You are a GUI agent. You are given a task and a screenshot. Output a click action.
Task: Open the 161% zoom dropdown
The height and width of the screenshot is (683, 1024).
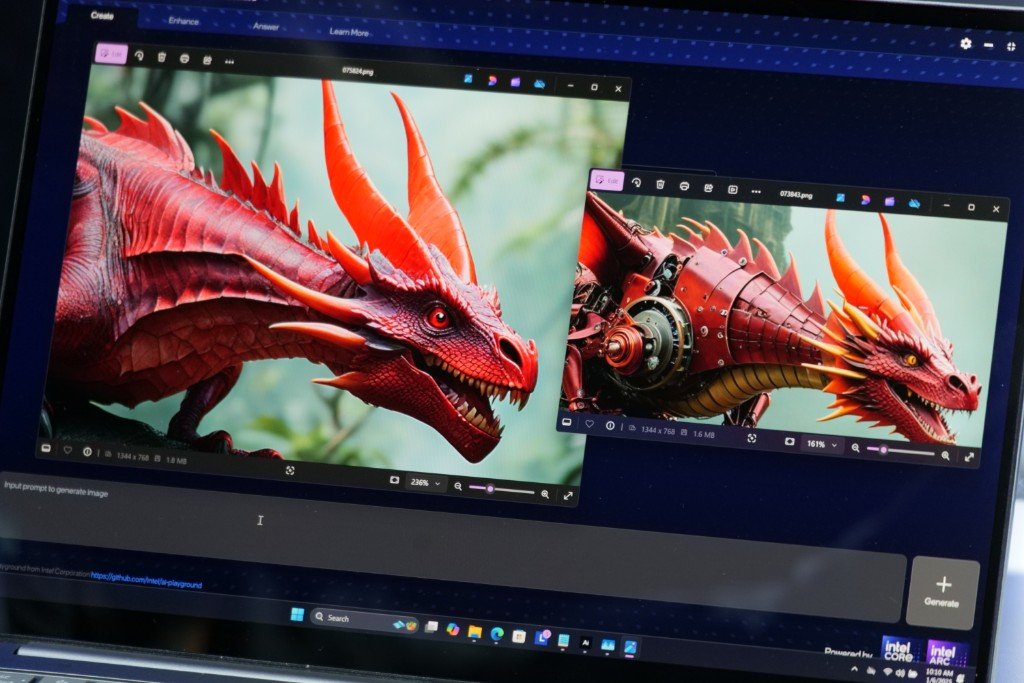820,444
